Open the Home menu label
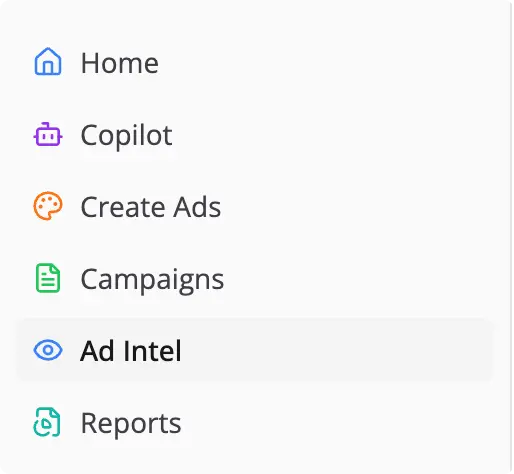514x474 pixels. point(120,63)
